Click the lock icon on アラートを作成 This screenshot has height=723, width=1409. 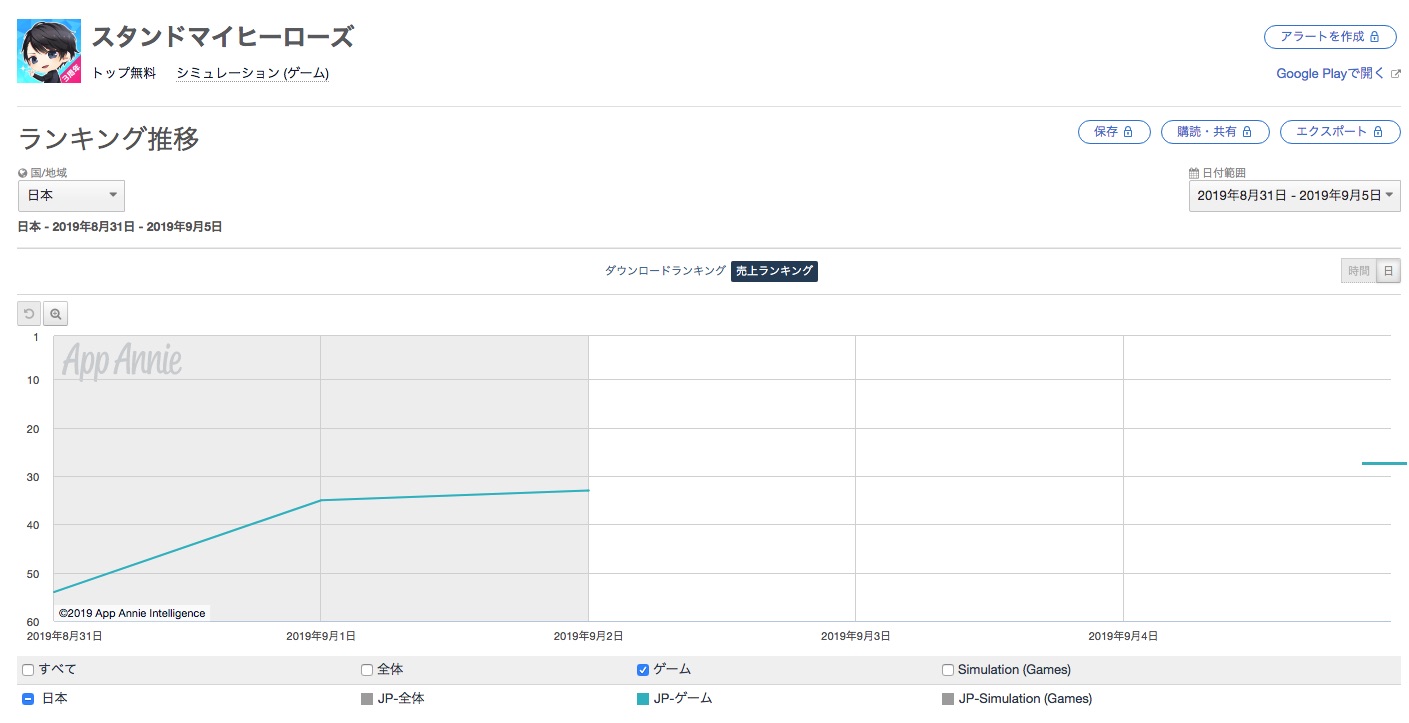(1375, 37)
